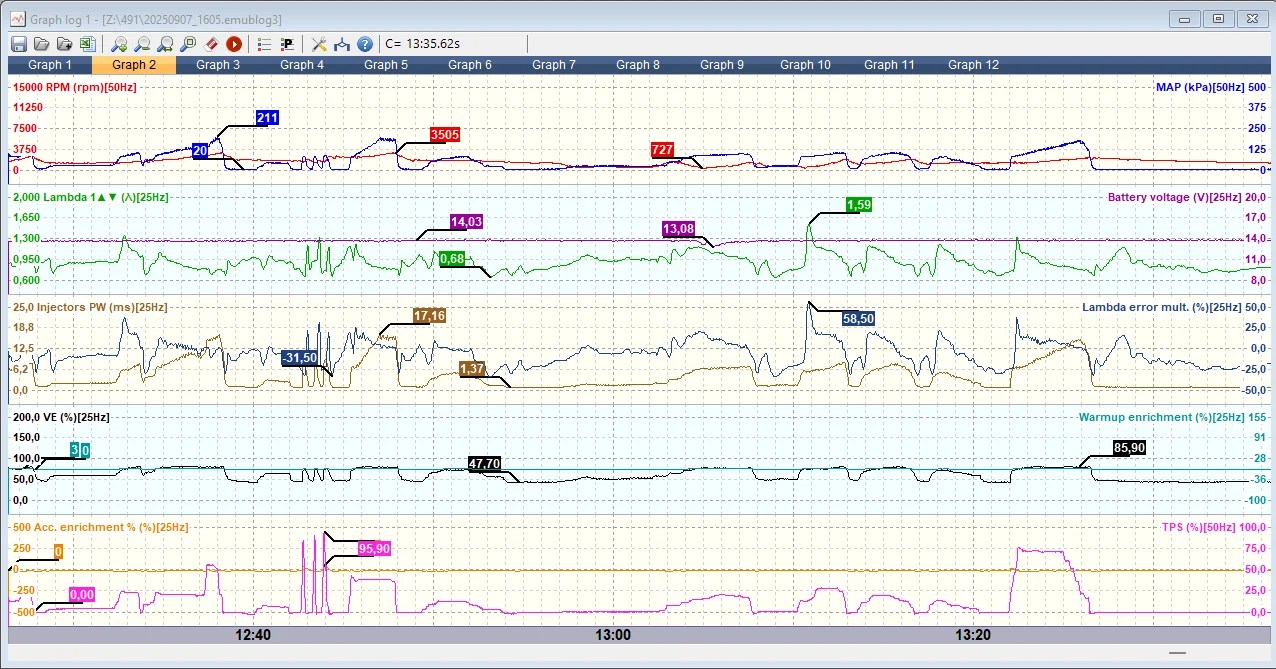Viewport: 1276px width, 669px height.
Task: Click the purple 13,08 voltage marker
Action: point(678,229)
